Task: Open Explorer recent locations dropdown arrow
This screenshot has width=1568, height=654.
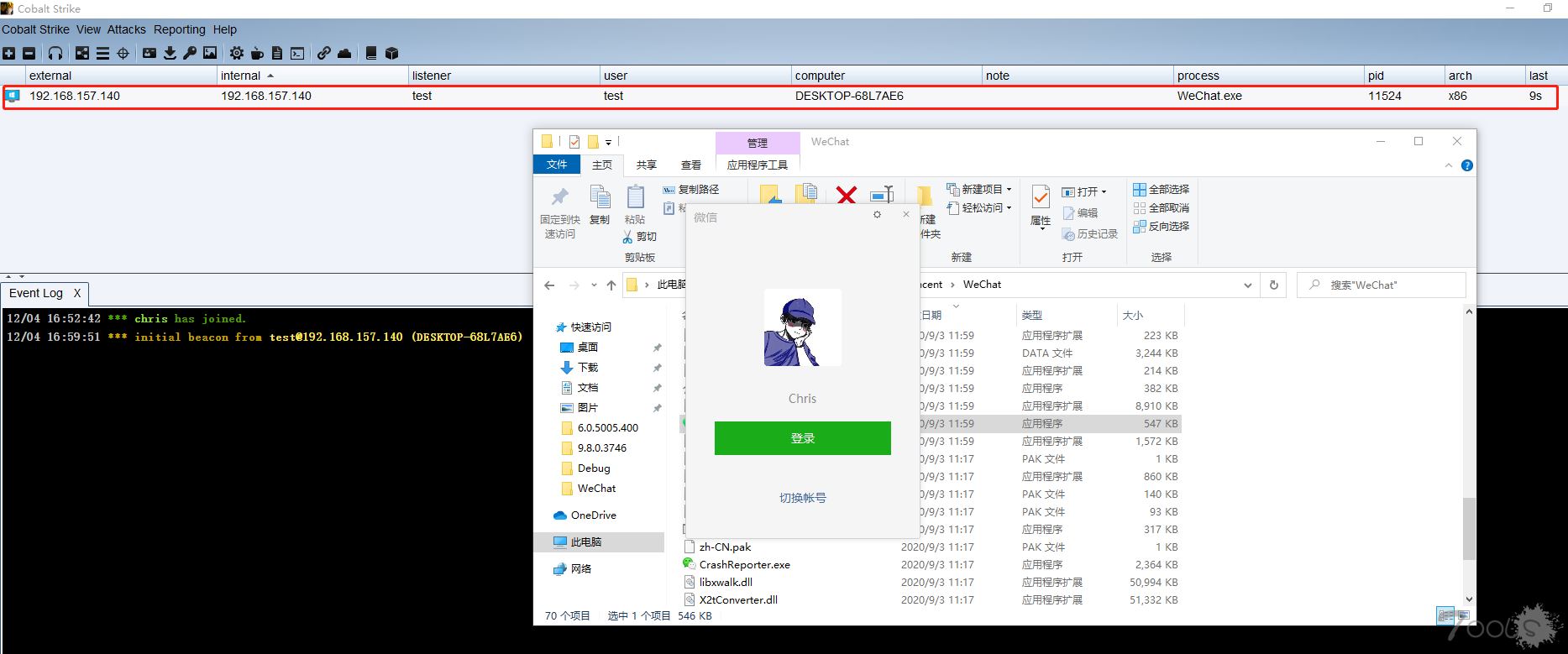Action: [594, 285]
